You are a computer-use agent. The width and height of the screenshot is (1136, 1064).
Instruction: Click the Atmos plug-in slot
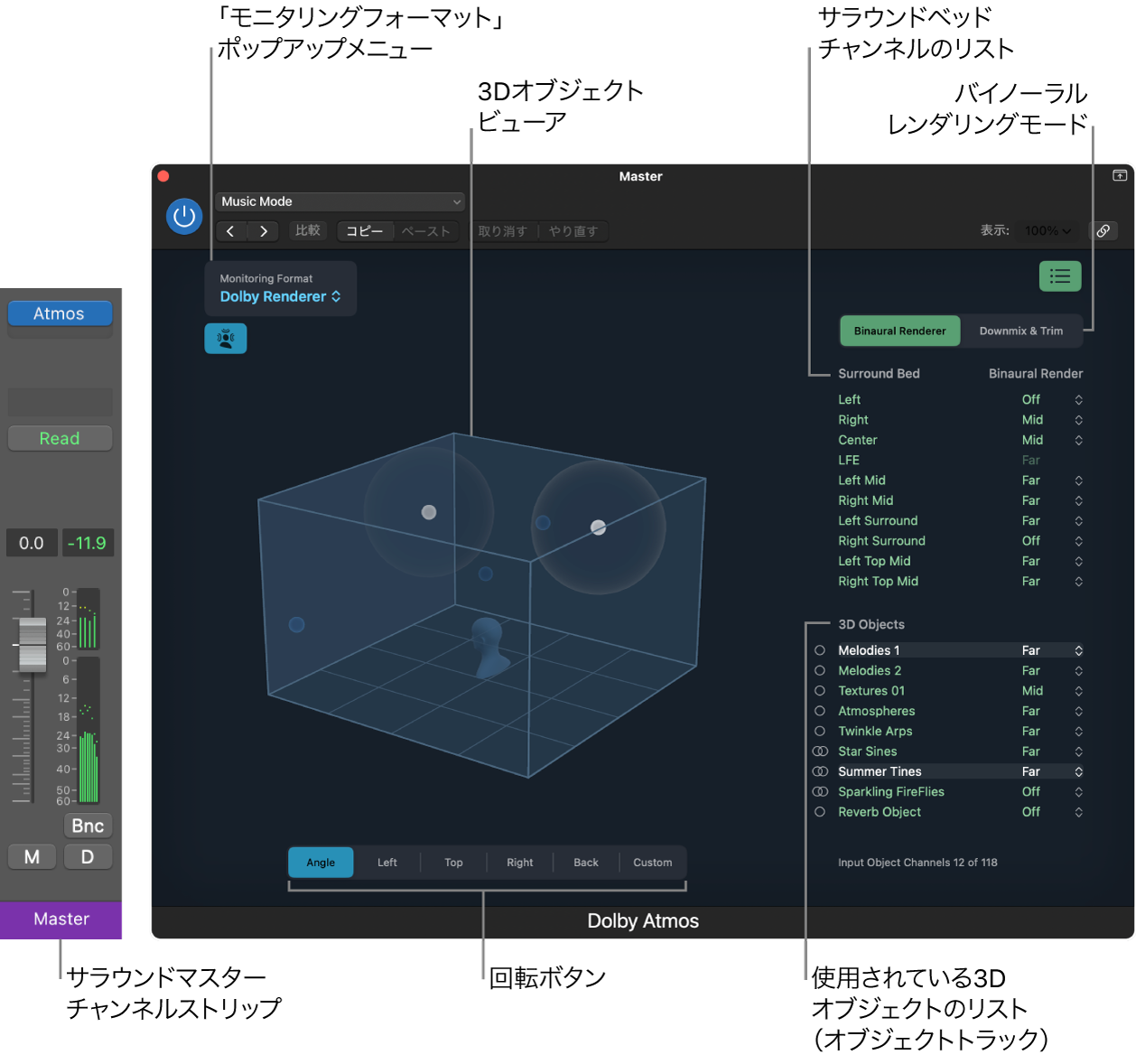tap(60, 313)
